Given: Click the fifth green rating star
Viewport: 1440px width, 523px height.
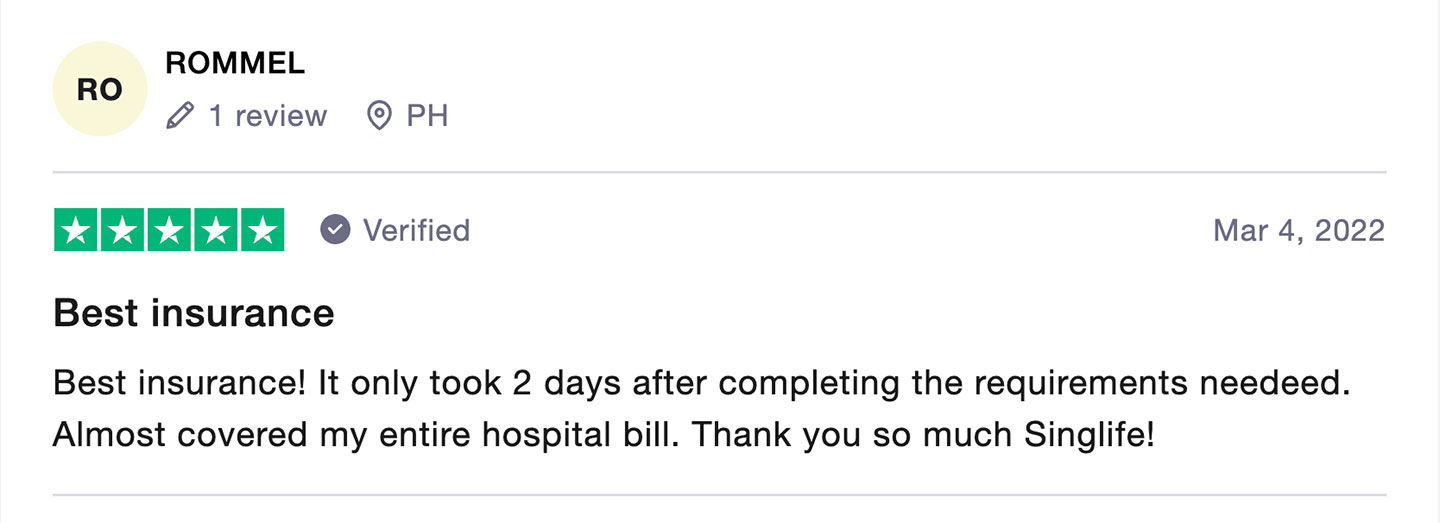Looking at the screenshot, I should 262,230.
